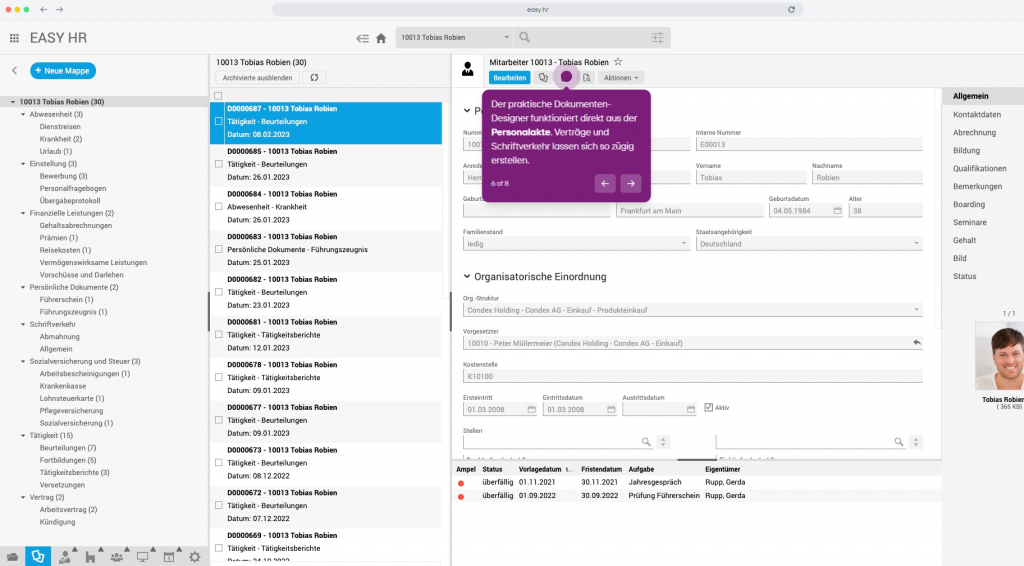Viewport: 1024px width, 566px height.
Task: Collapse the Organisatorische Einordnung section
Action: [467, 277]
